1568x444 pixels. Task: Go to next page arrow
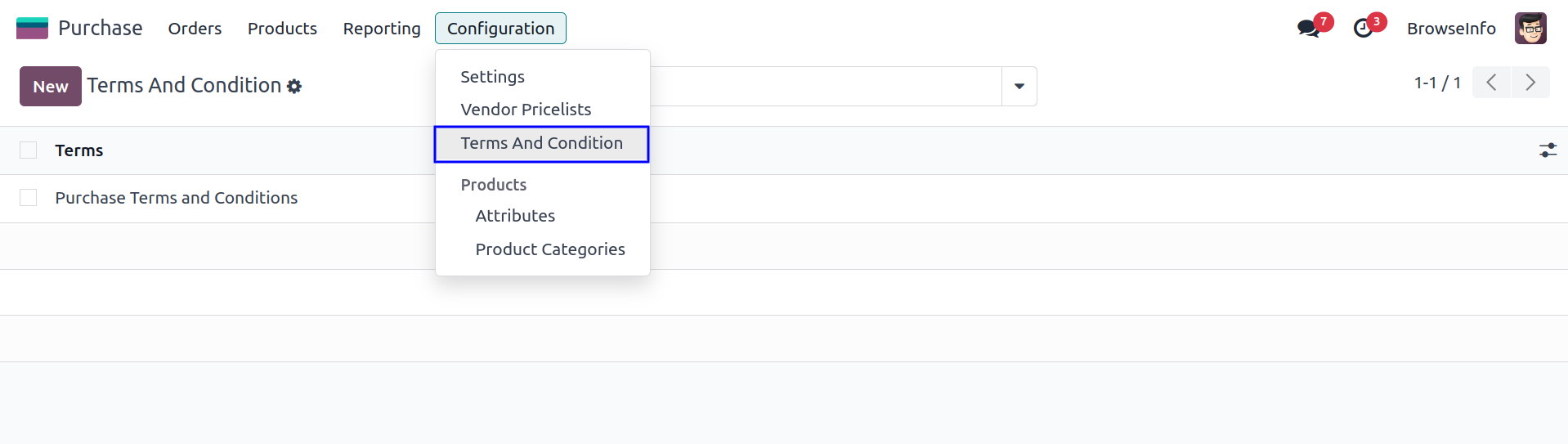coord(1530,83)
